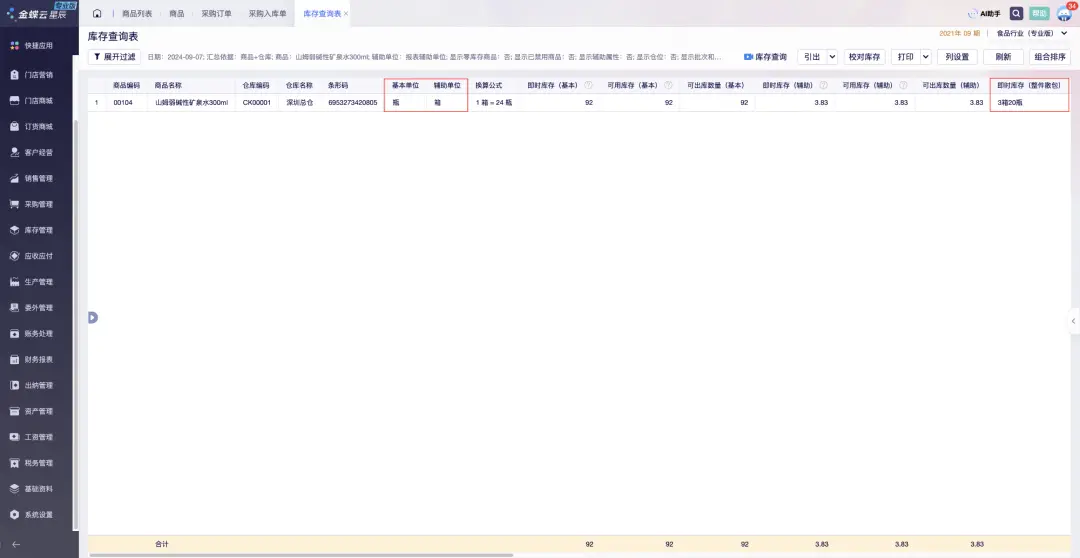1080x558 pixels.
Task: Switch to the 商品列表 tab
Action: [x=137, y=14]
